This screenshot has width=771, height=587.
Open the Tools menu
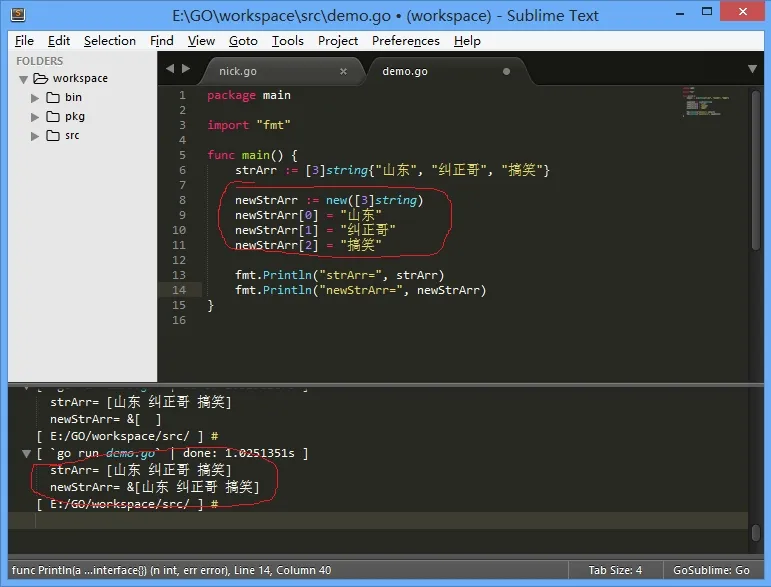288,41
